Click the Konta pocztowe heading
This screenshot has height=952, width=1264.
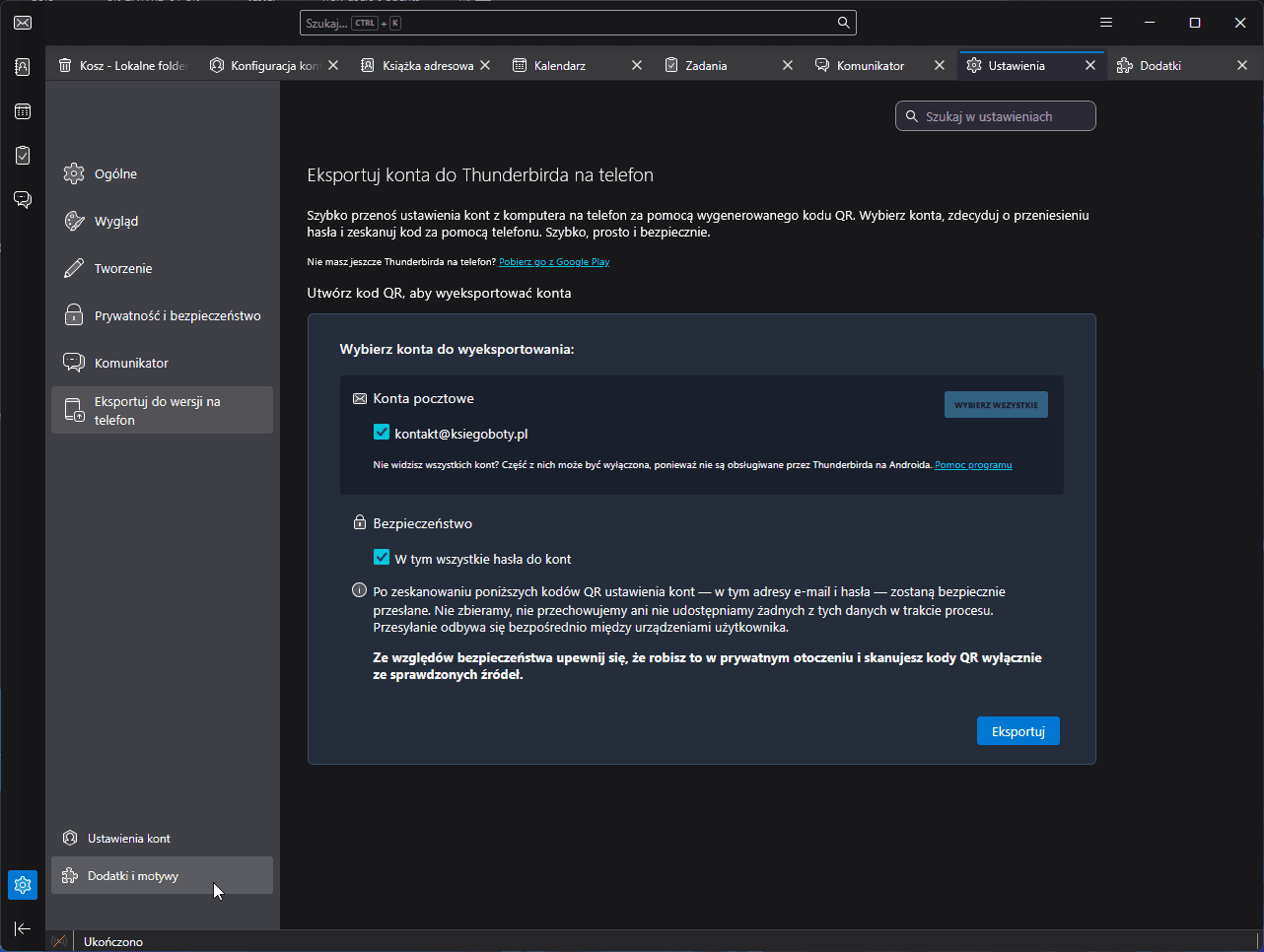point(423,398)
